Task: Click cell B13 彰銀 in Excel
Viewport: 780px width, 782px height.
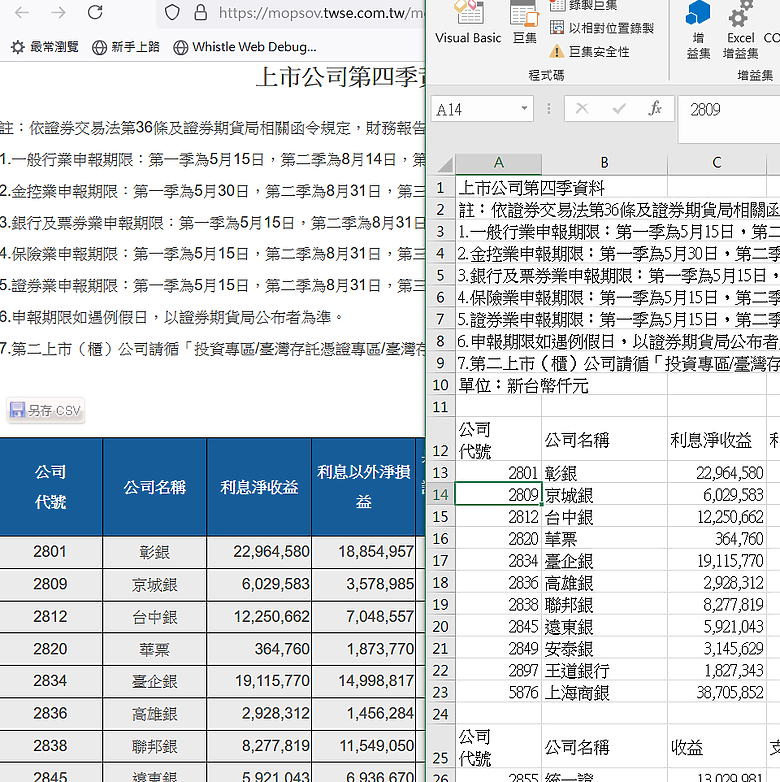Action: (604, 473)
